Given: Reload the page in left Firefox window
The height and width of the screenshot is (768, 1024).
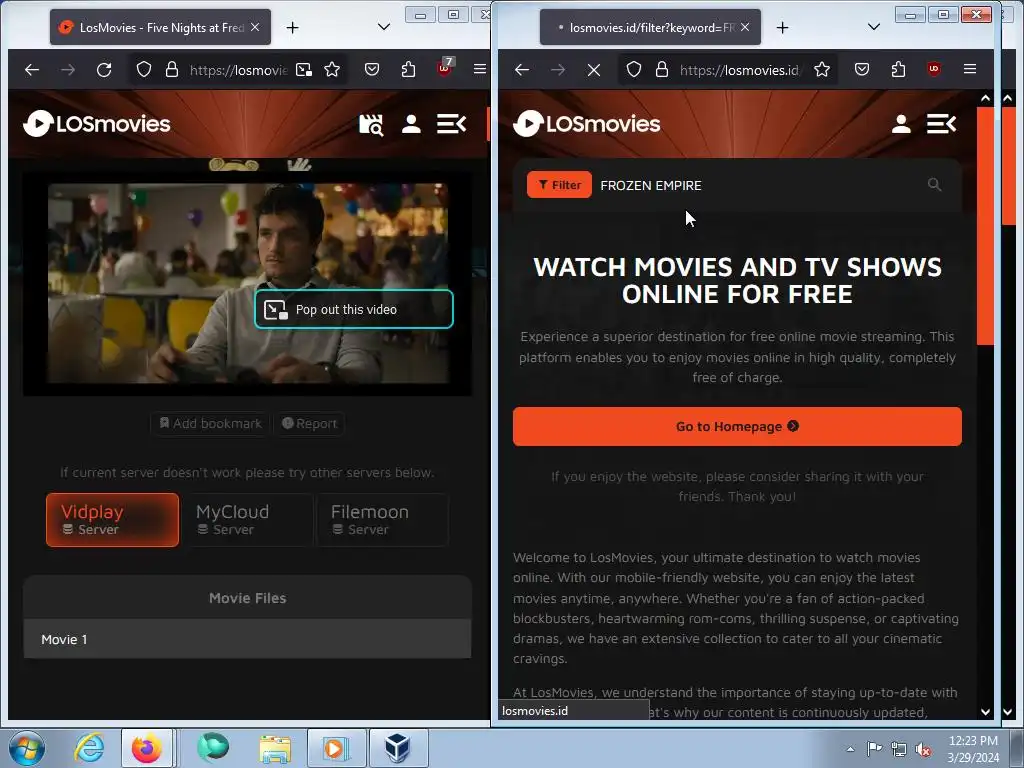Looking at the screenshot, I should (x=104, y=69).
